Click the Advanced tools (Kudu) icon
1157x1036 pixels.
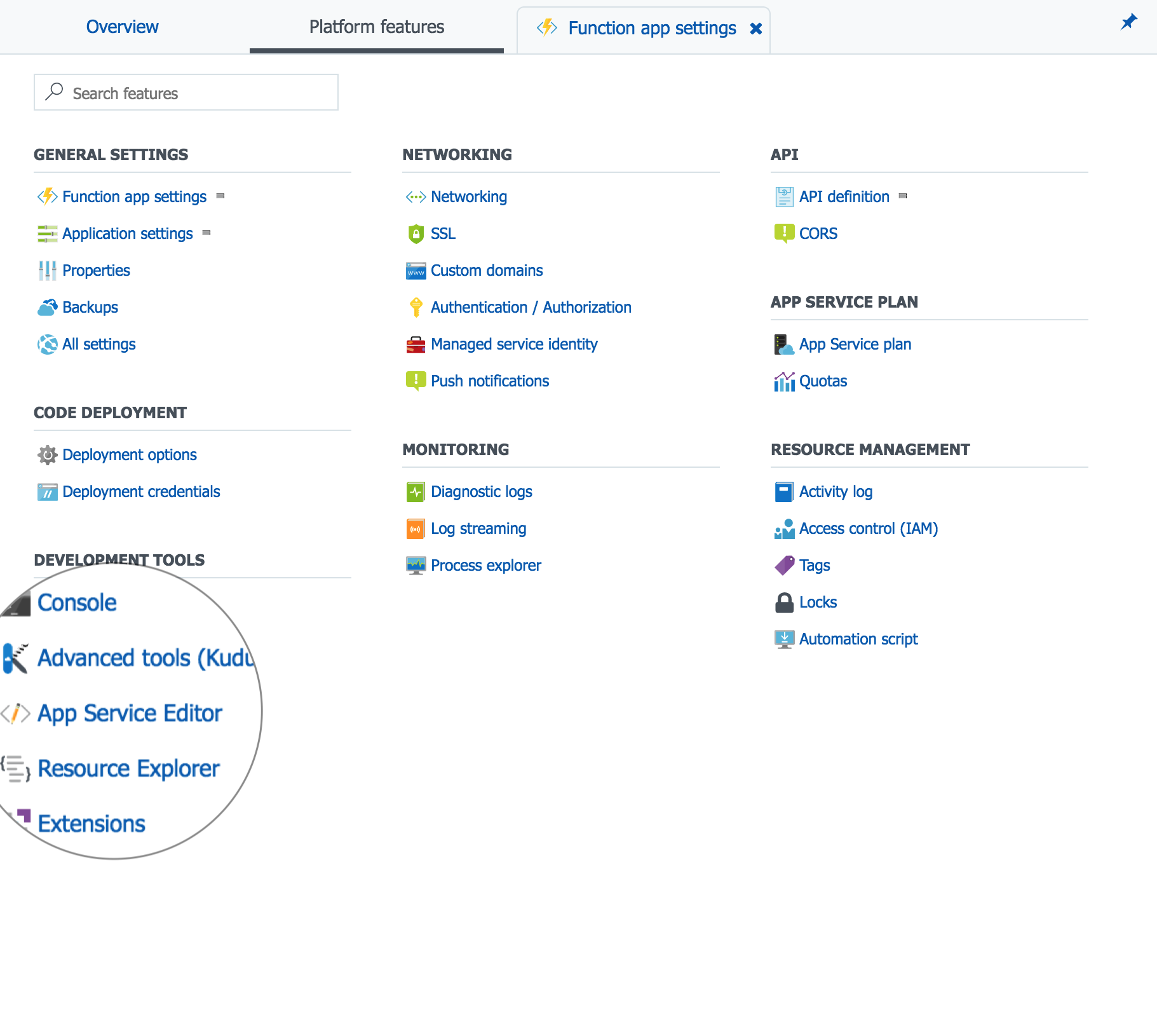pos(14,658)
